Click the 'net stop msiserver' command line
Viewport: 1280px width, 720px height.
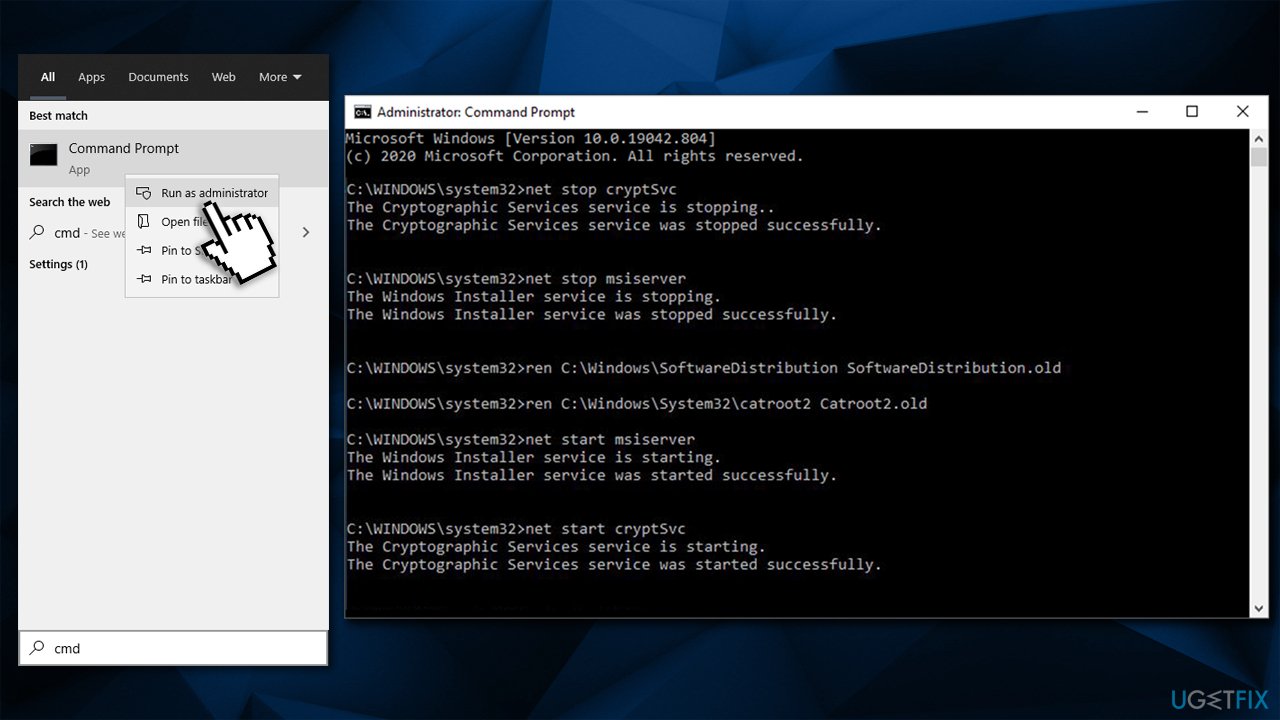click(517, 279)
